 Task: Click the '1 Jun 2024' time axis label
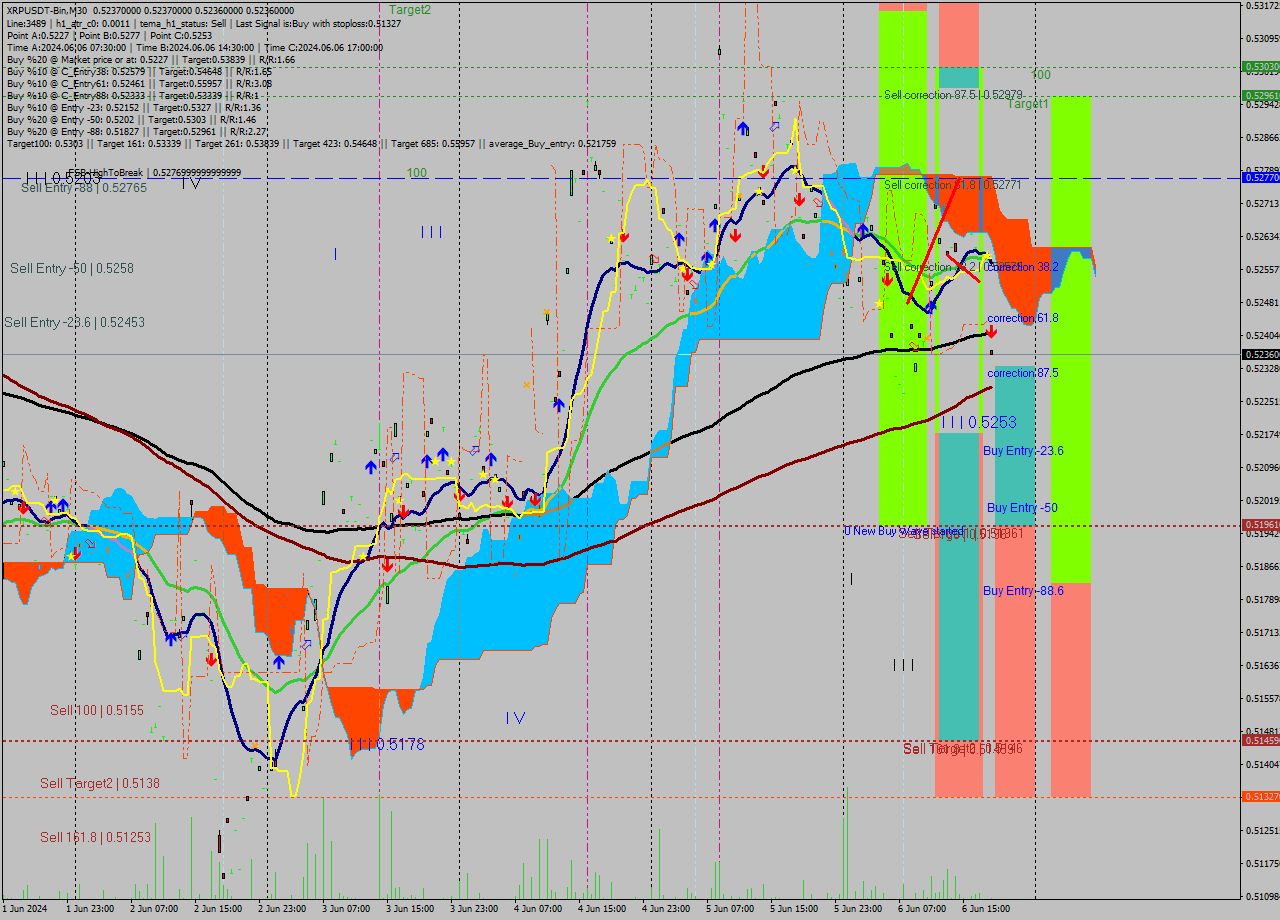[x=25, y=910]
